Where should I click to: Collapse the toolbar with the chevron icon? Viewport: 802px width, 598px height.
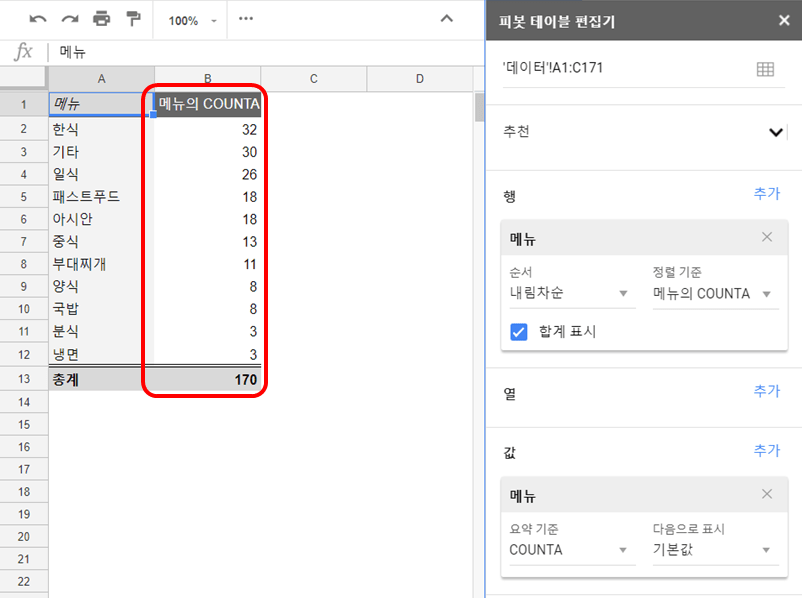tap(447, 18)
